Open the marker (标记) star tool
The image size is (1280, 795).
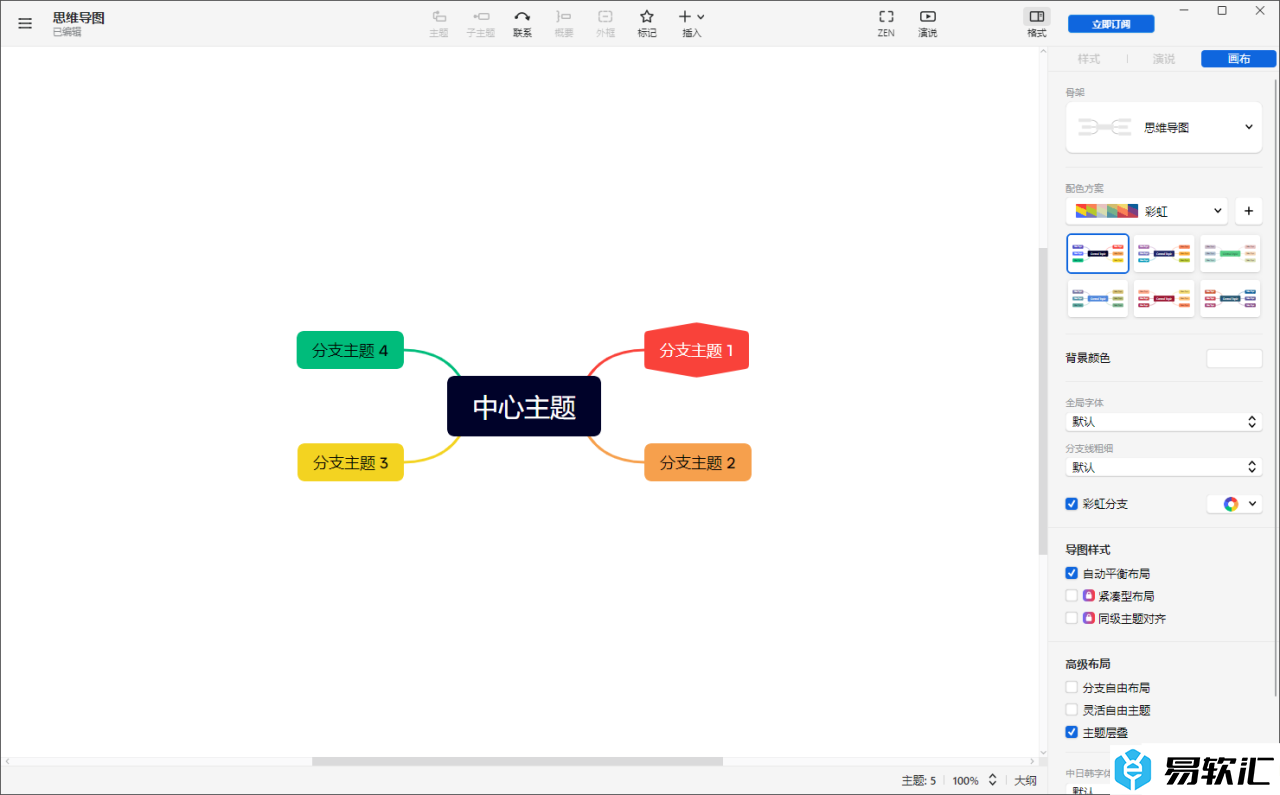point(647,23)
